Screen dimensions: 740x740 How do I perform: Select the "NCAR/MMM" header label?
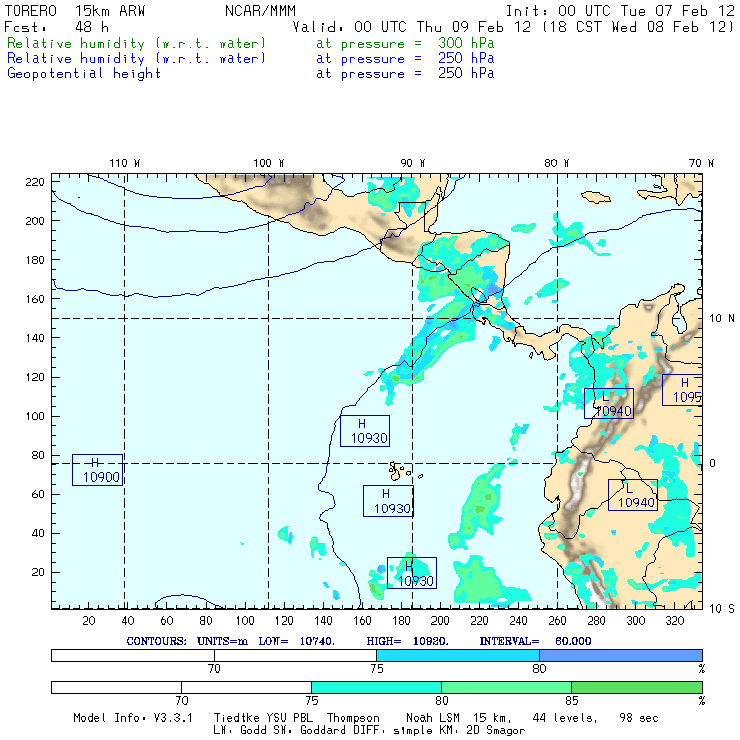pos(260,11)
